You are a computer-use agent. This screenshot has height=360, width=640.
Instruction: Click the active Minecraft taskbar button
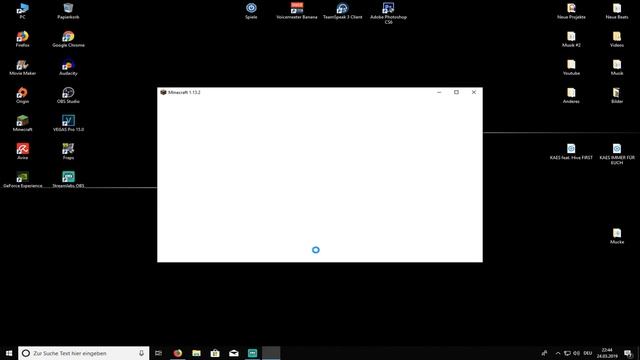[x=271, y=353]
